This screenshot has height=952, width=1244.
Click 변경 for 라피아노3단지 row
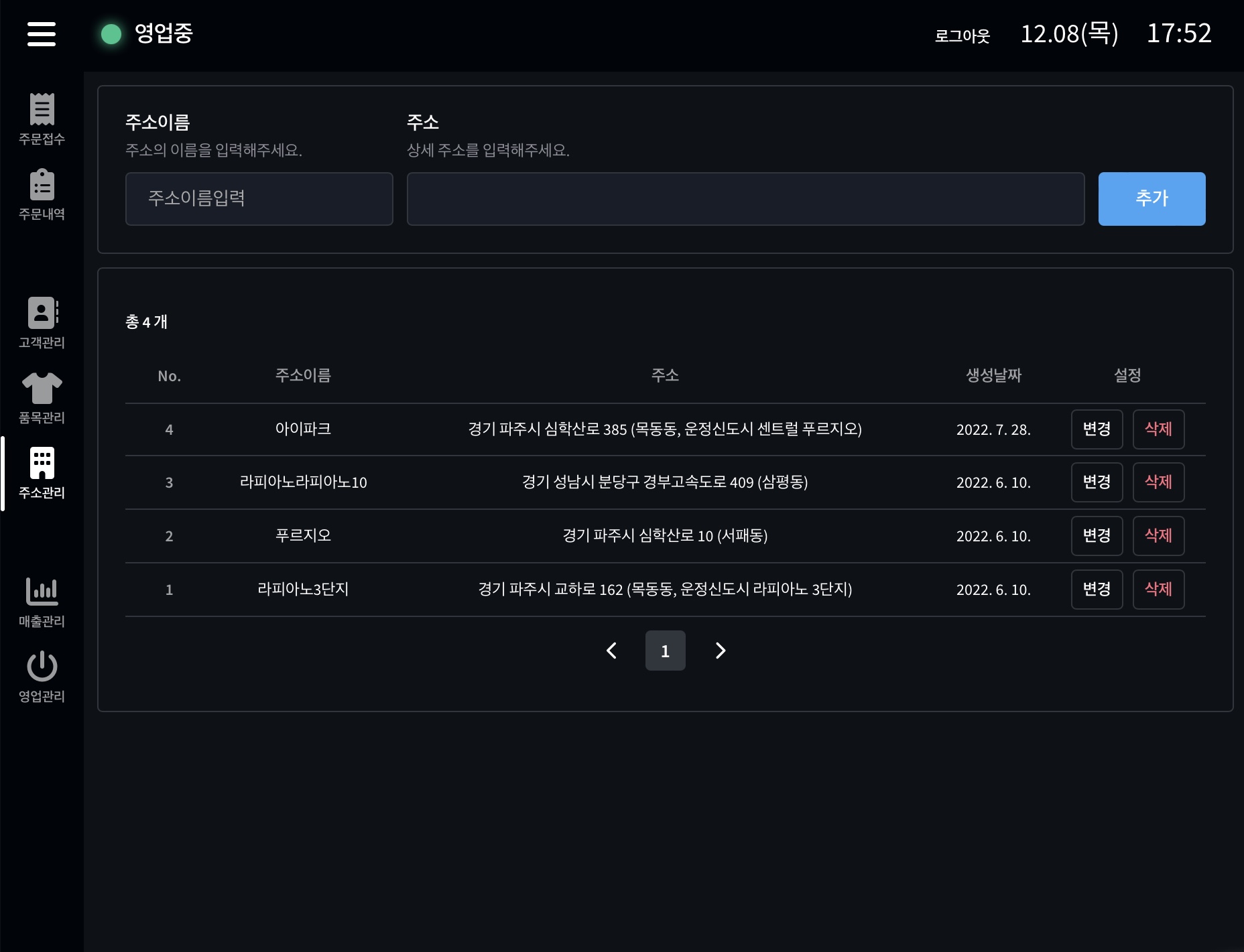pos(1097,590)
